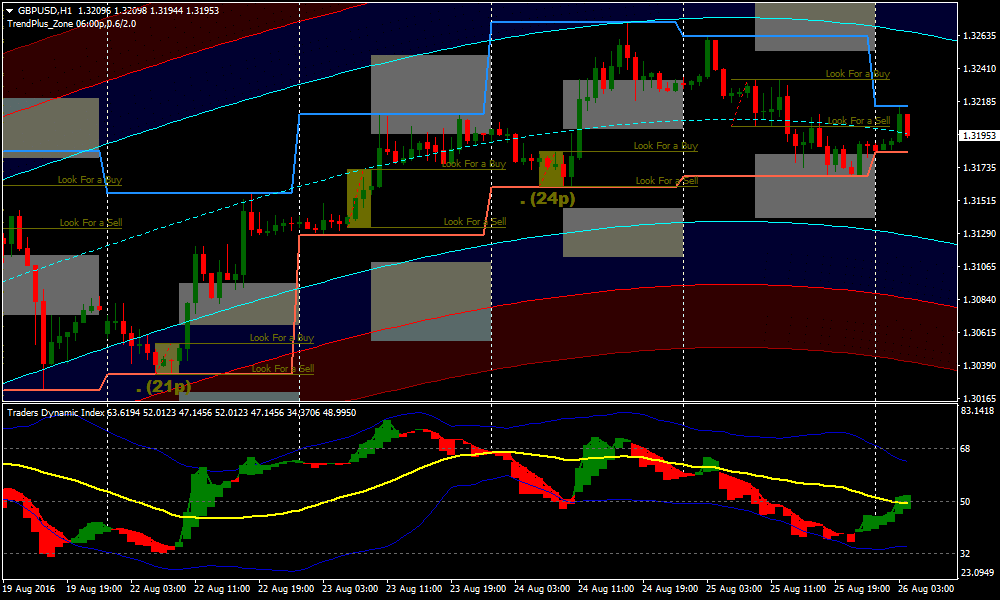Click the 26 Aug 03:00 time axis label

928,589
